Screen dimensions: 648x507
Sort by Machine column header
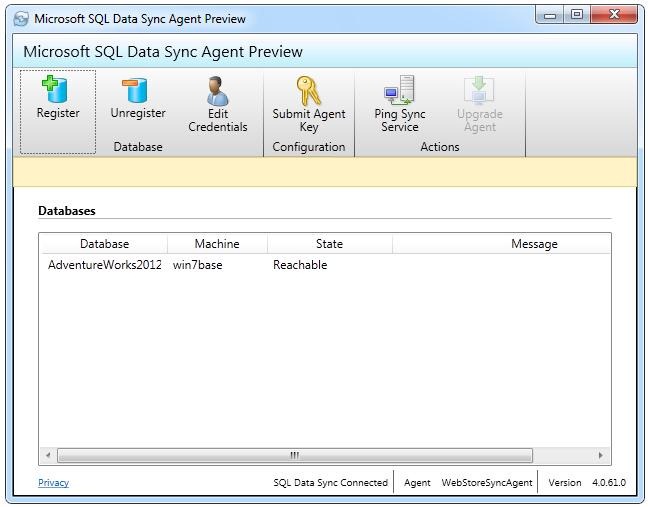tap(217, 244)
